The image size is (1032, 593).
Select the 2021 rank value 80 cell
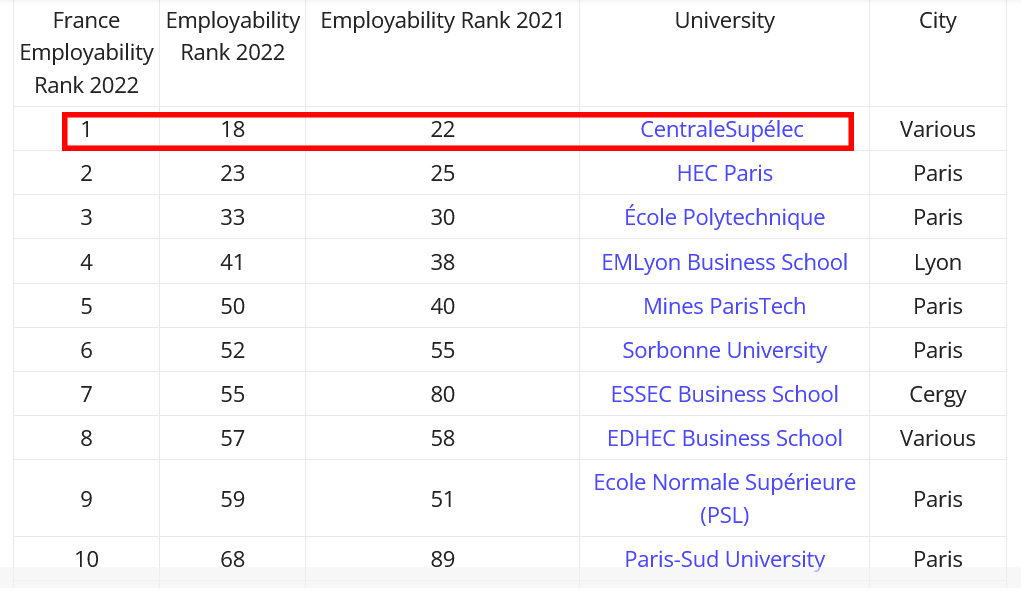pos(442,394)
